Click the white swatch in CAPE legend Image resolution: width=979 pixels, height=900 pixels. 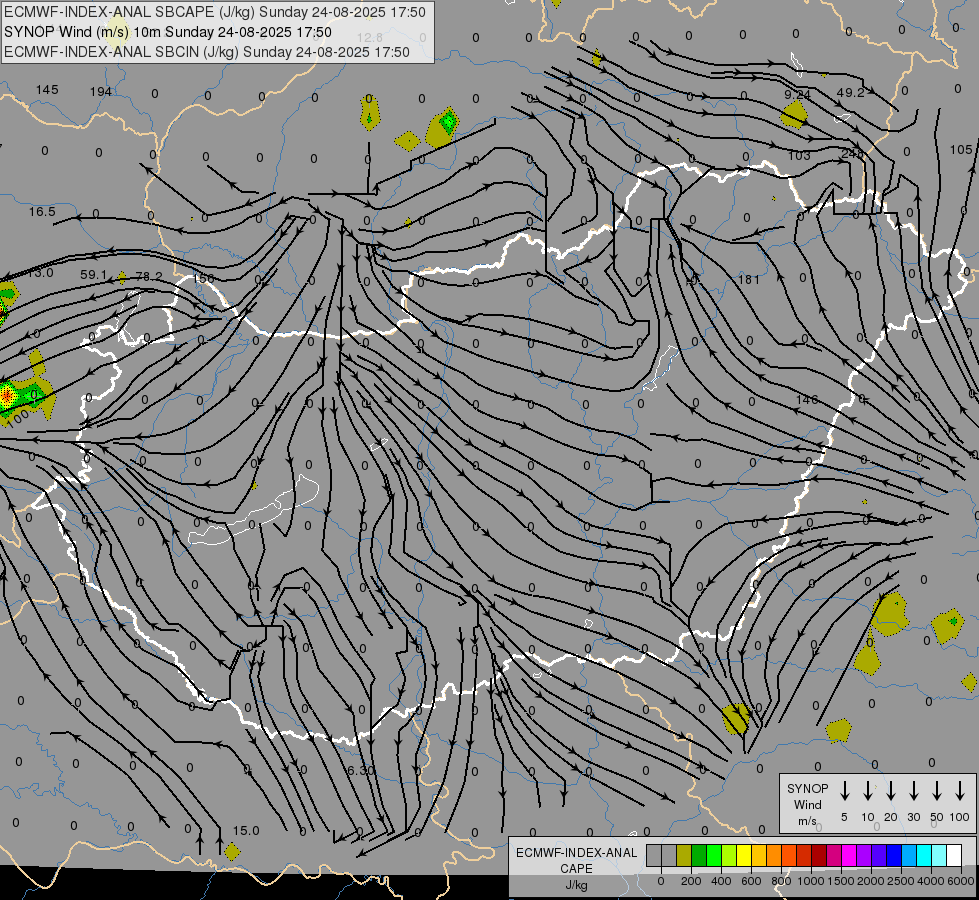tap(953, 855)
